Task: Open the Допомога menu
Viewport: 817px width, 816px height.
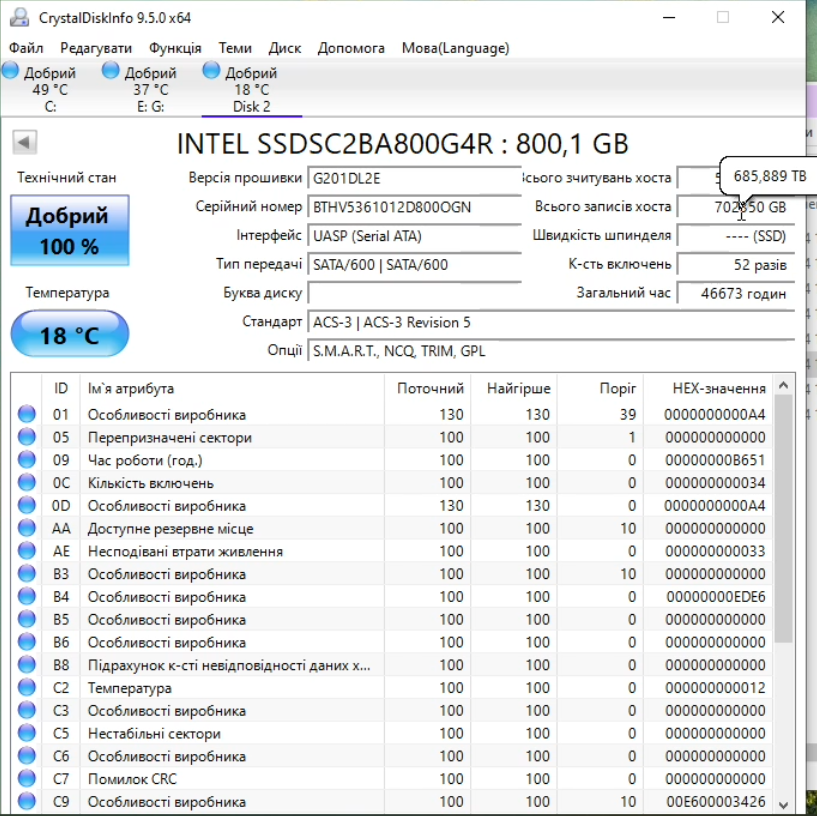Action: tap(351, 48)
